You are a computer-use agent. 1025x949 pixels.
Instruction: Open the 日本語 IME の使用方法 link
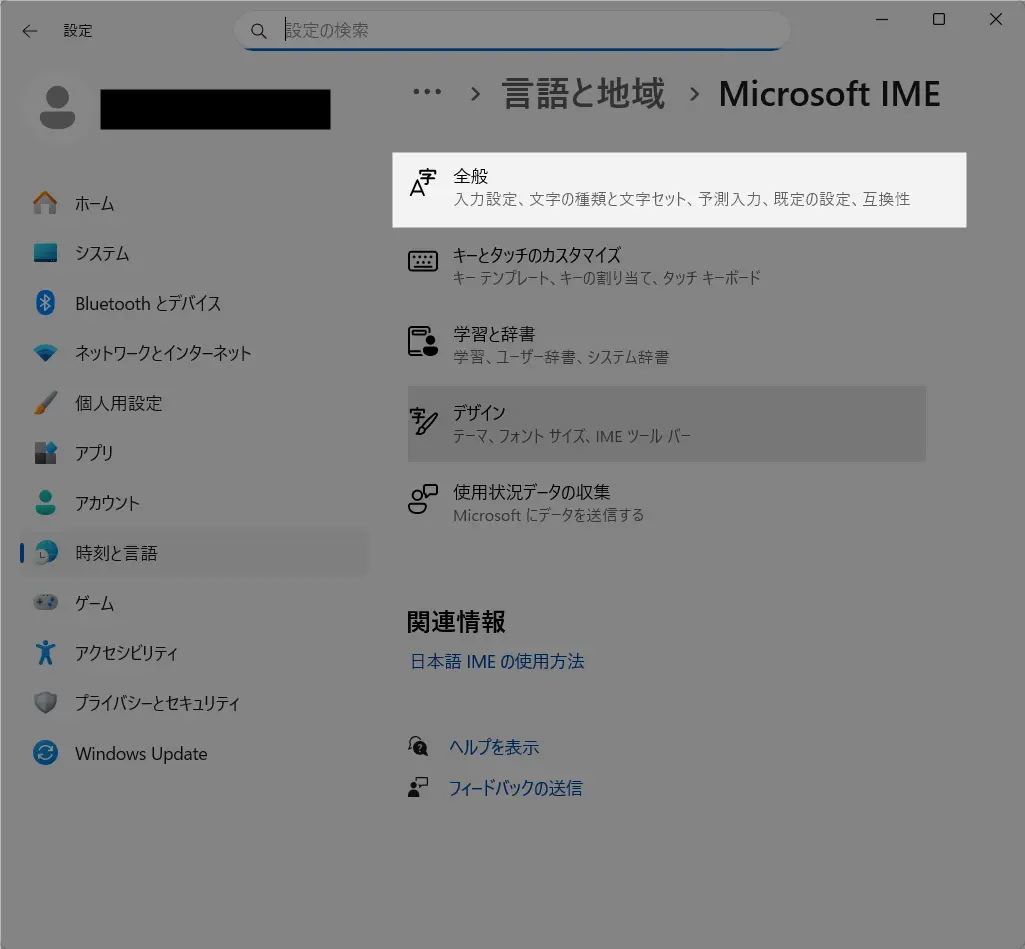click(x=497, y=661)
